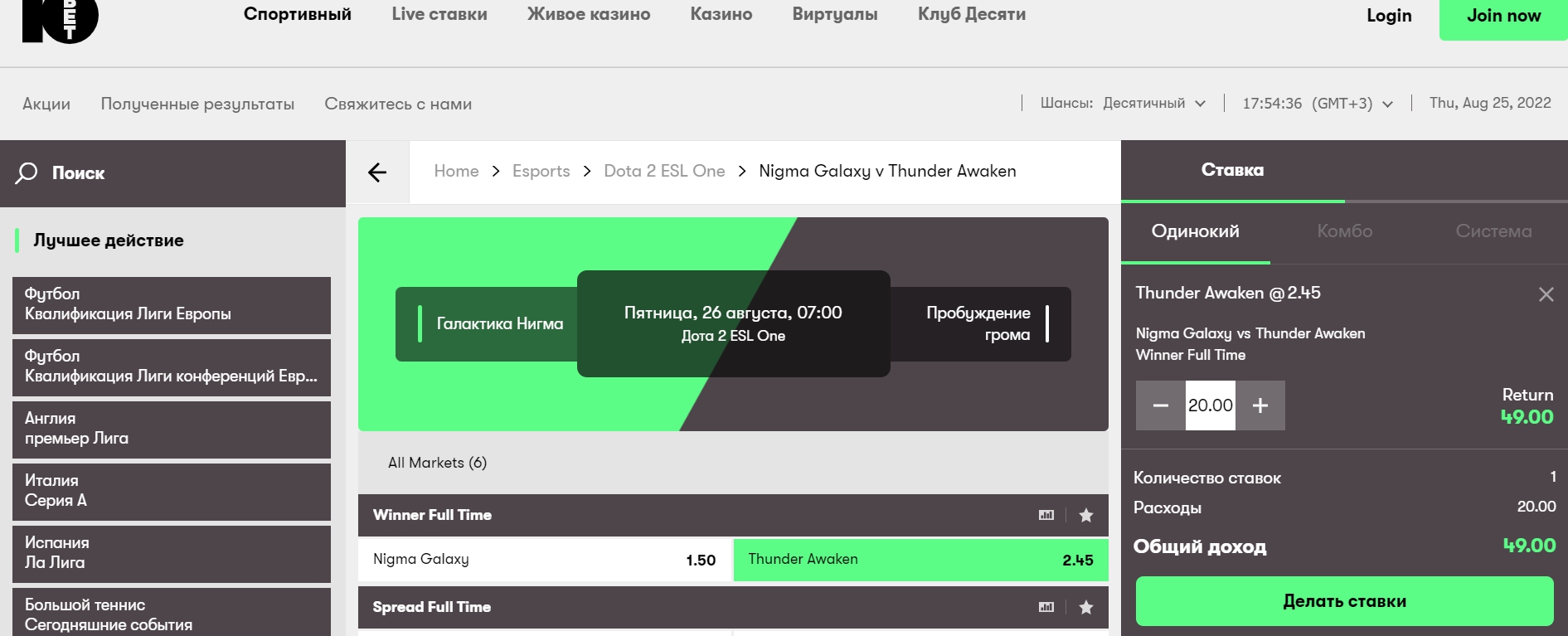Open statistics icon in Winner Full Time
The image size is (1568, 636).
tap(1046, 515)
